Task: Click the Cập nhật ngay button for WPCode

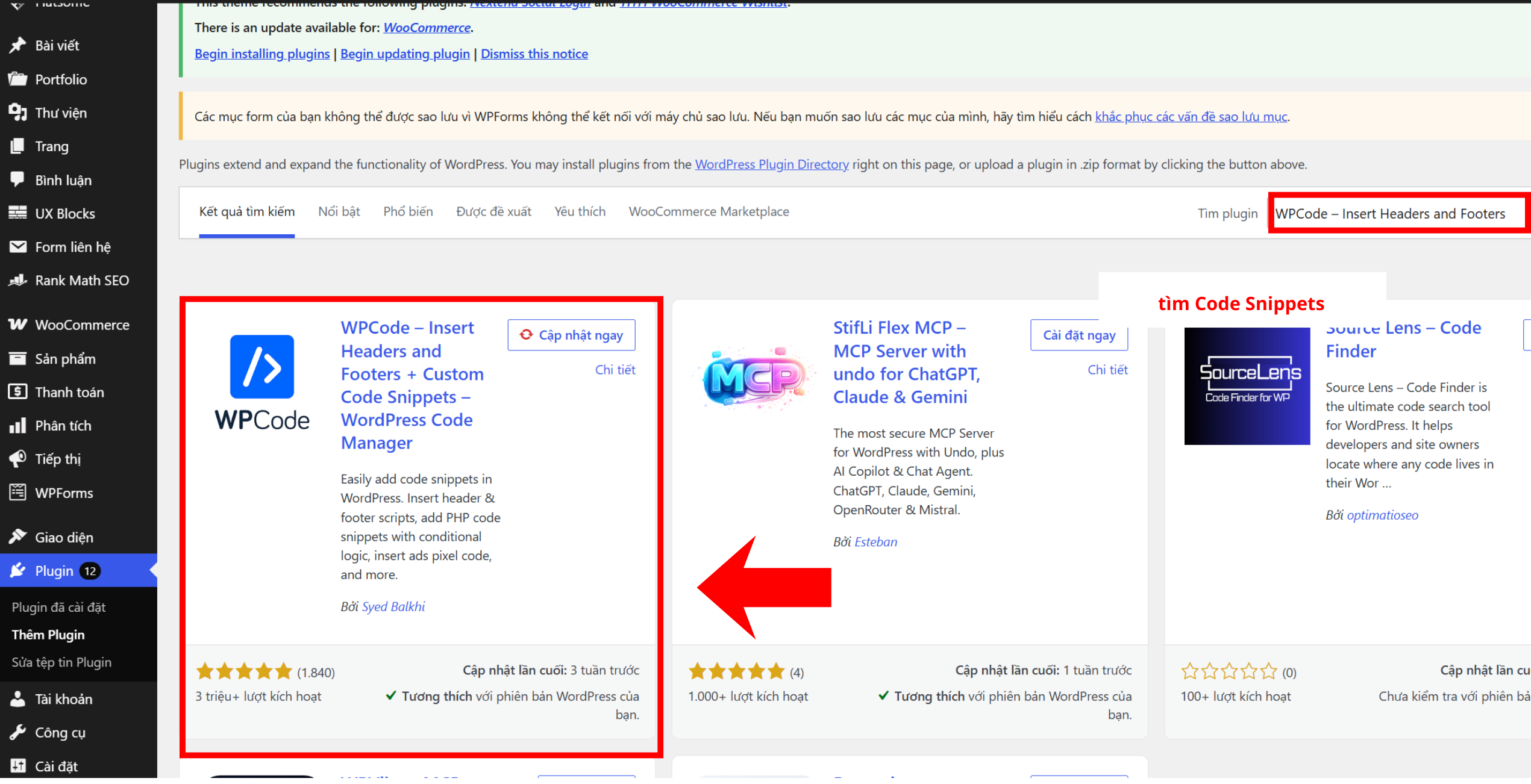Action: pos(571,335)
